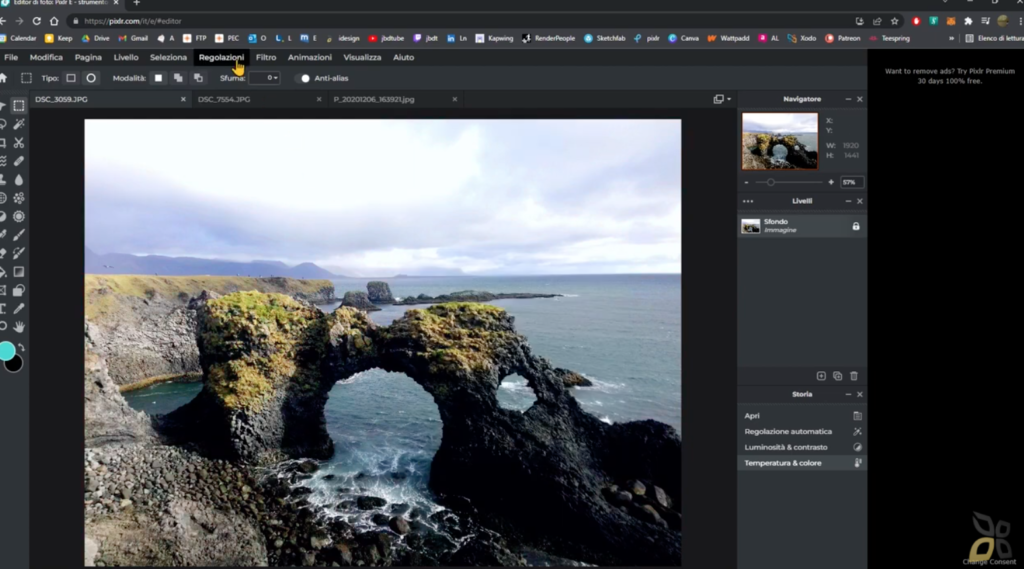Image resolution: width=1024 pixels, height=569 pixels.
Task: Open the Filtro menu
Action: (x=266, y=57)
